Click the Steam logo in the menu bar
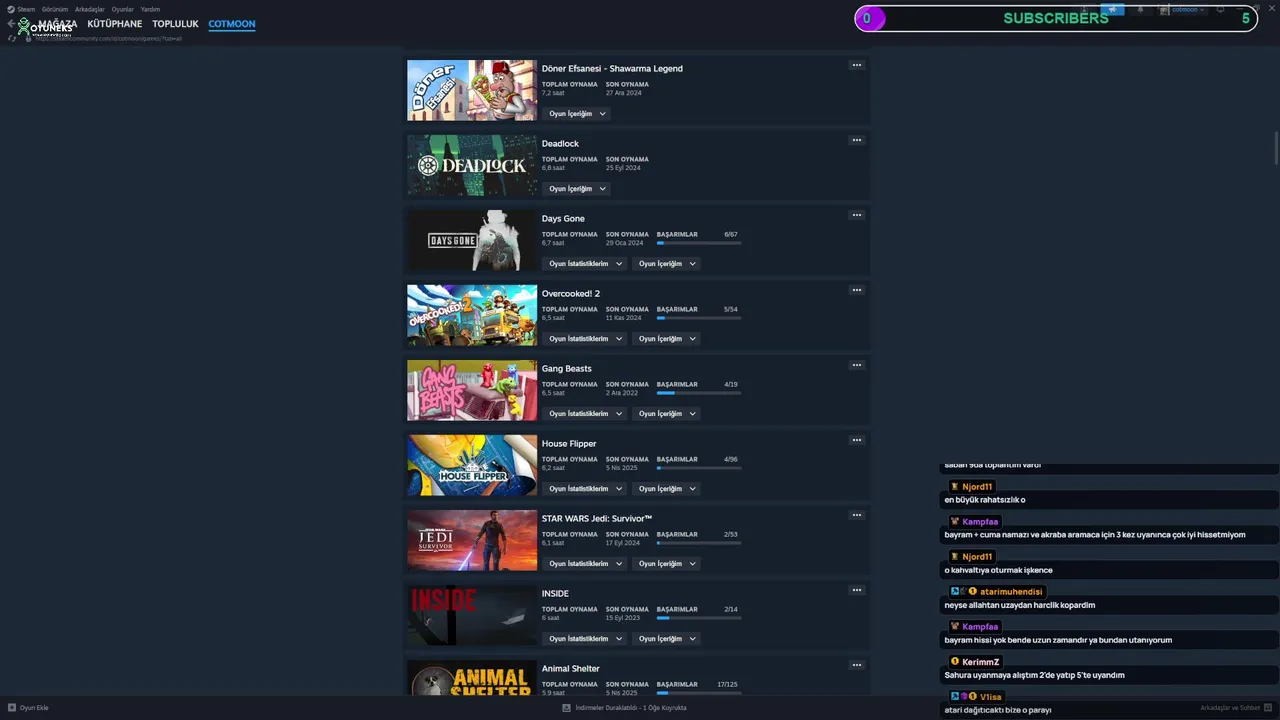The width and height of the screenshot is (1280, 720). [x=10, y=9]
